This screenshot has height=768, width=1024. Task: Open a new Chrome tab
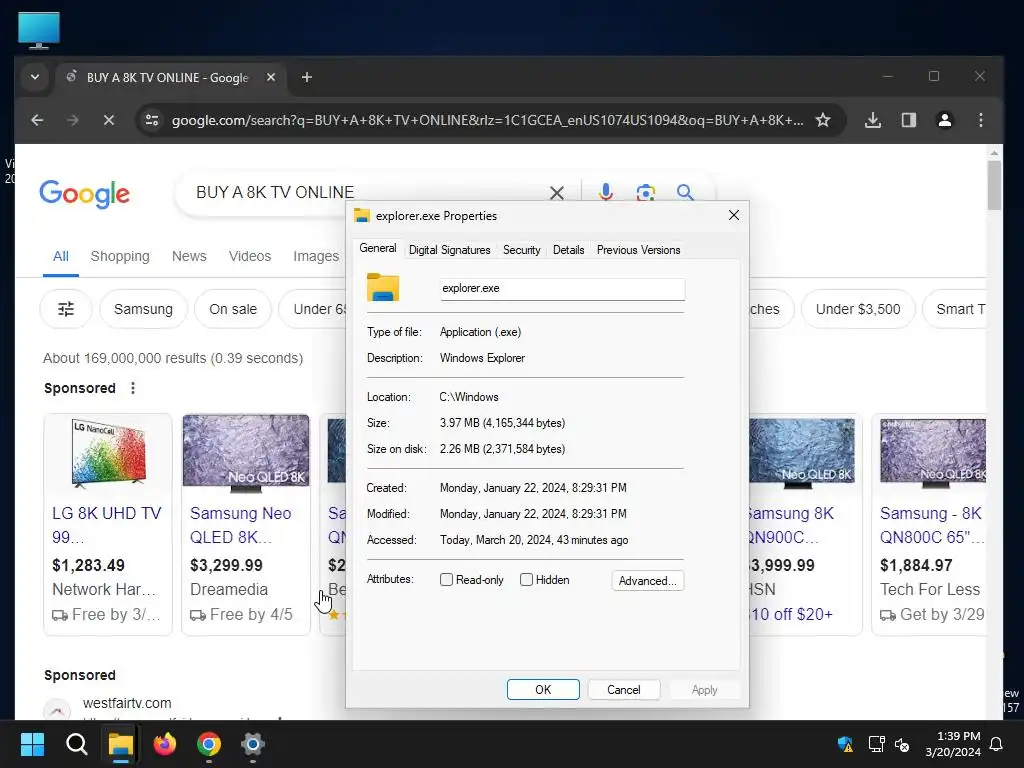pyautogui.click(x=306, y=77)
